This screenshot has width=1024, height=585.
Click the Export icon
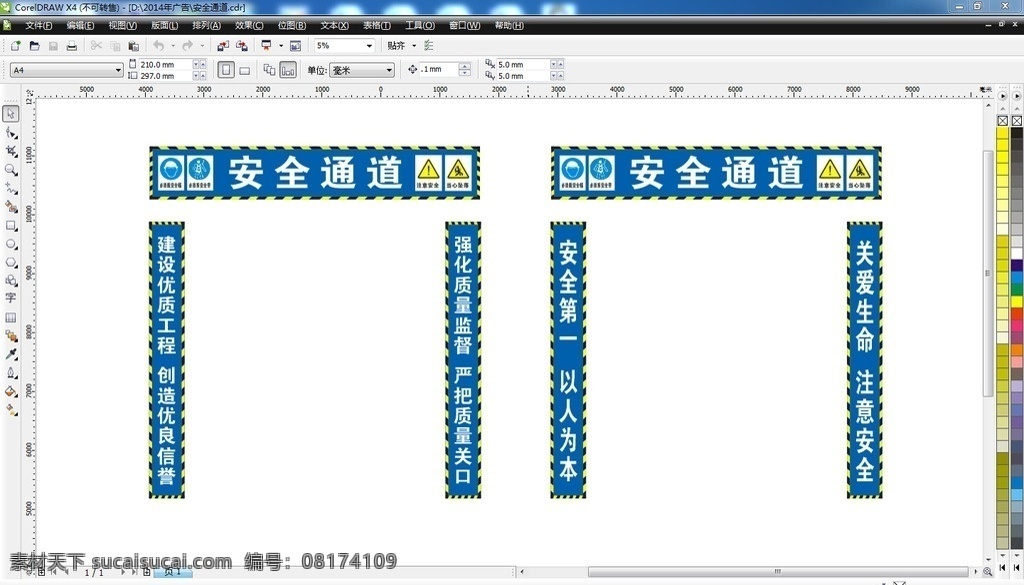tap(242, 46)
